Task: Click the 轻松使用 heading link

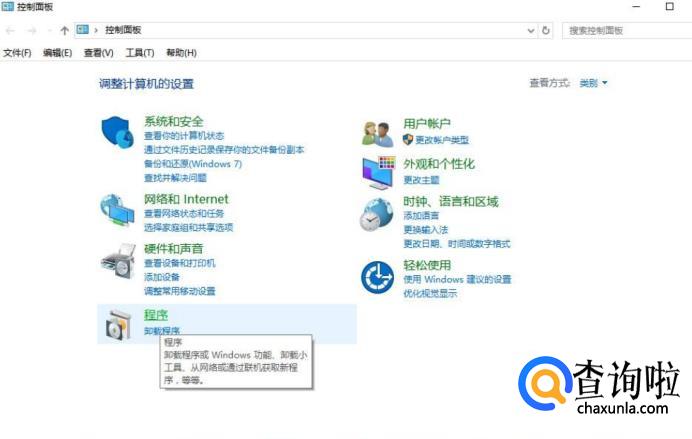Action: coord(427,265)
